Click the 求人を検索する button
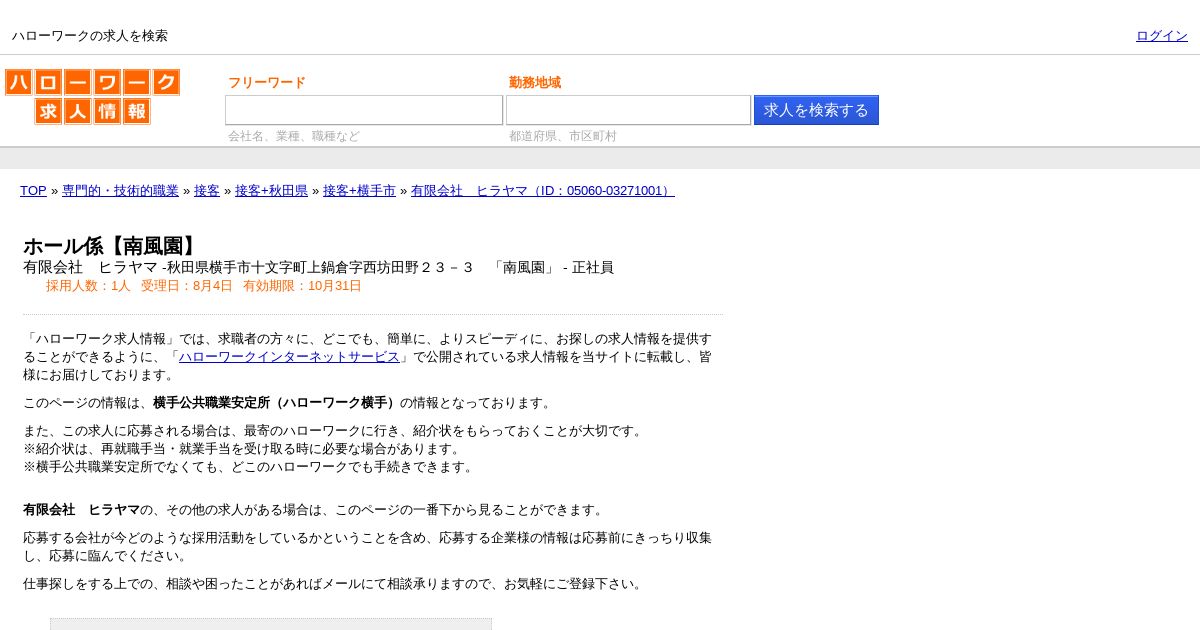 816,110
